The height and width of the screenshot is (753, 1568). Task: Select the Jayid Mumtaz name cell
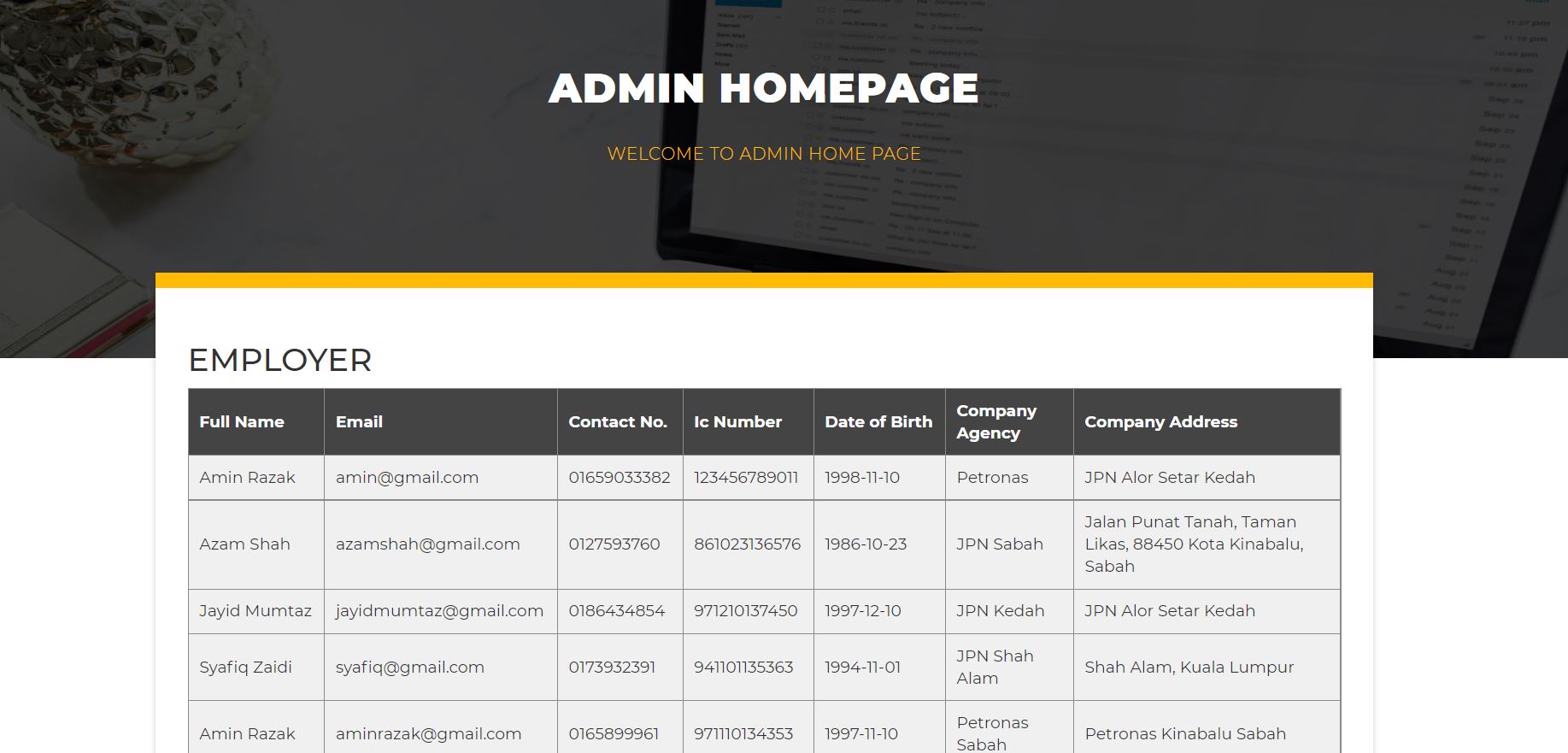pyautogui.click(x=255, y=611)
